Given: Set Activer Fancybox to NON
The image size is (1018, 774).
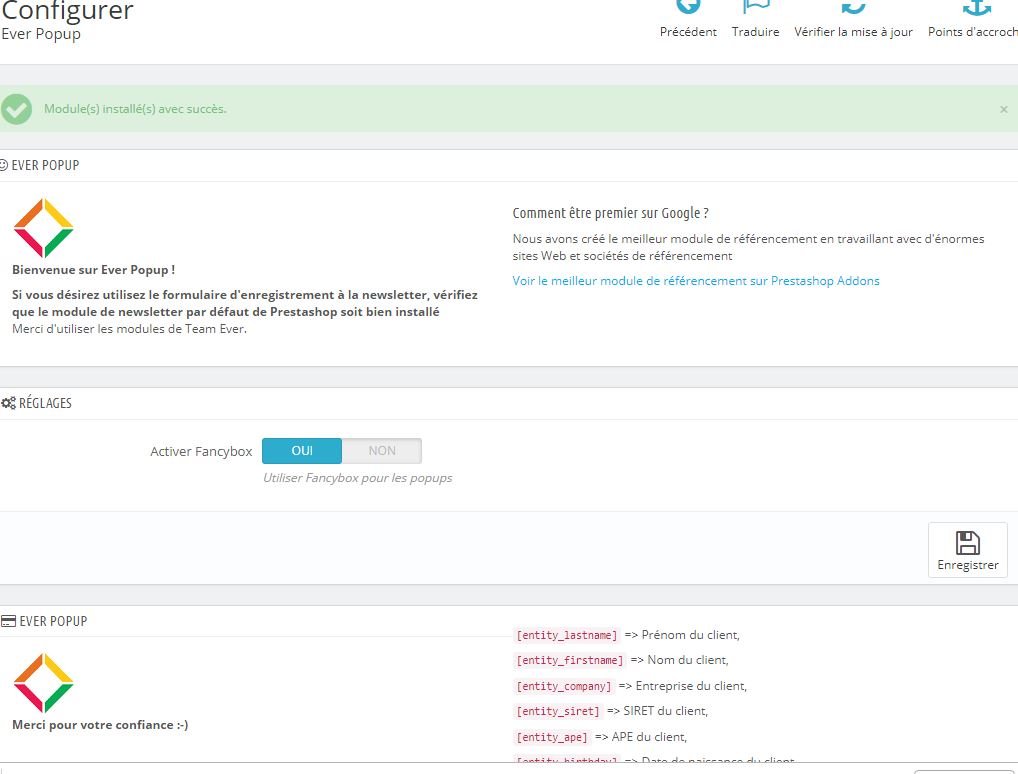Looking at the screenshot, I should point(382,451).
